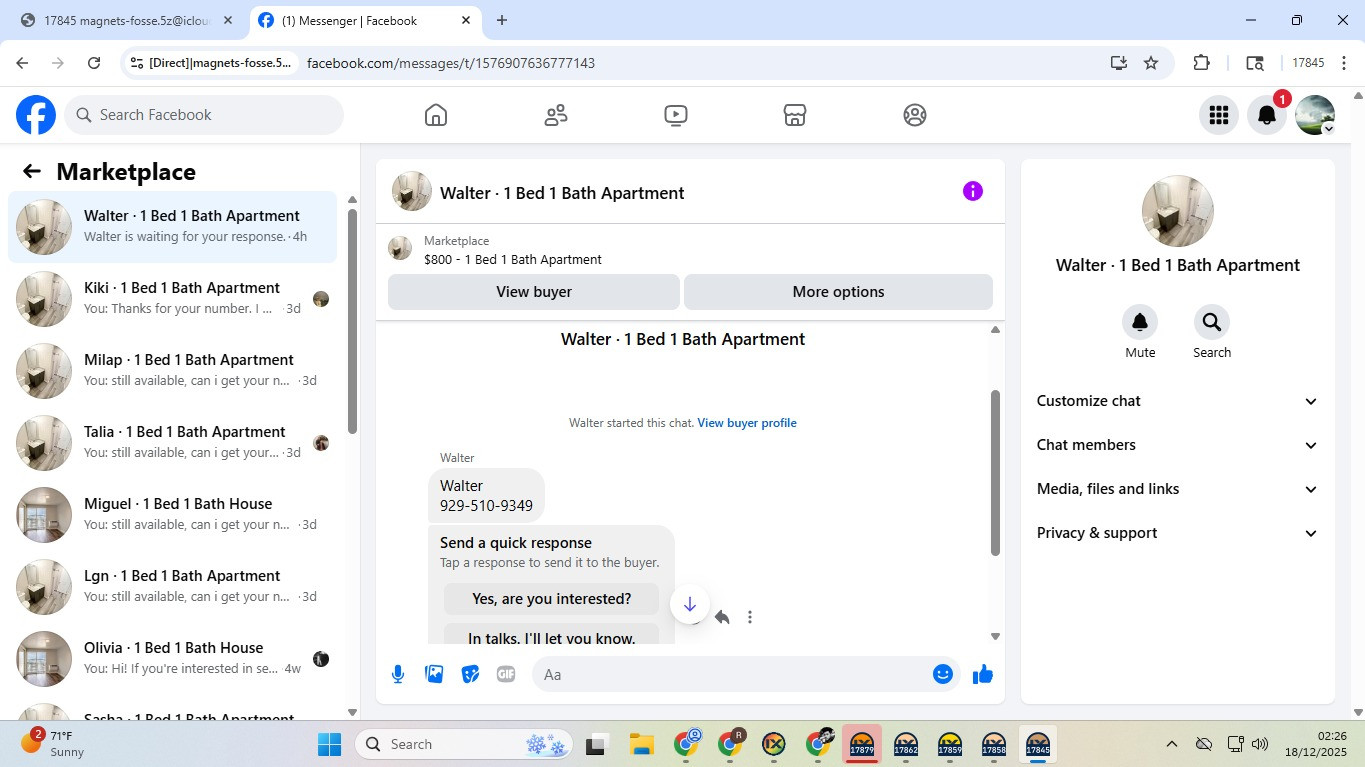Image resolution: width=1365 pixels, height=767 pixels.
Task: Open Talia 1 Bed 1 Bath Apartment chat
Action: coord(173,443)
